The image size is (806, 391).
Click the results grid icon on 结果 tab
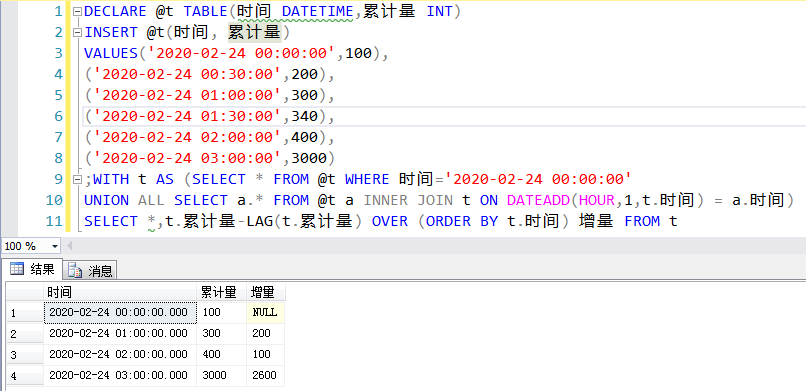[17, 269]
